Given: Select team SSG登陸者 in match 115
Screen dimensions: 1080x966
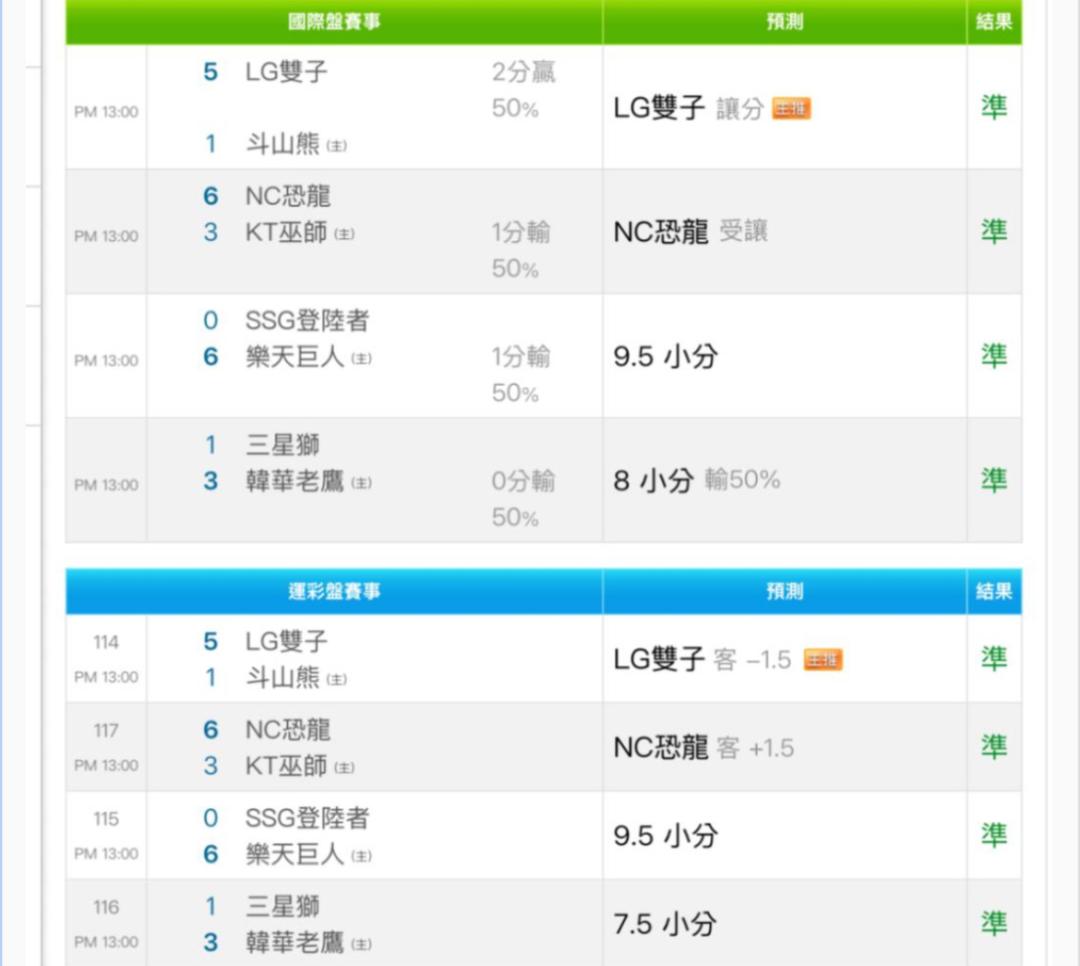Looking at the screenshot, I should pyautogui.click(x=307, y=819).
